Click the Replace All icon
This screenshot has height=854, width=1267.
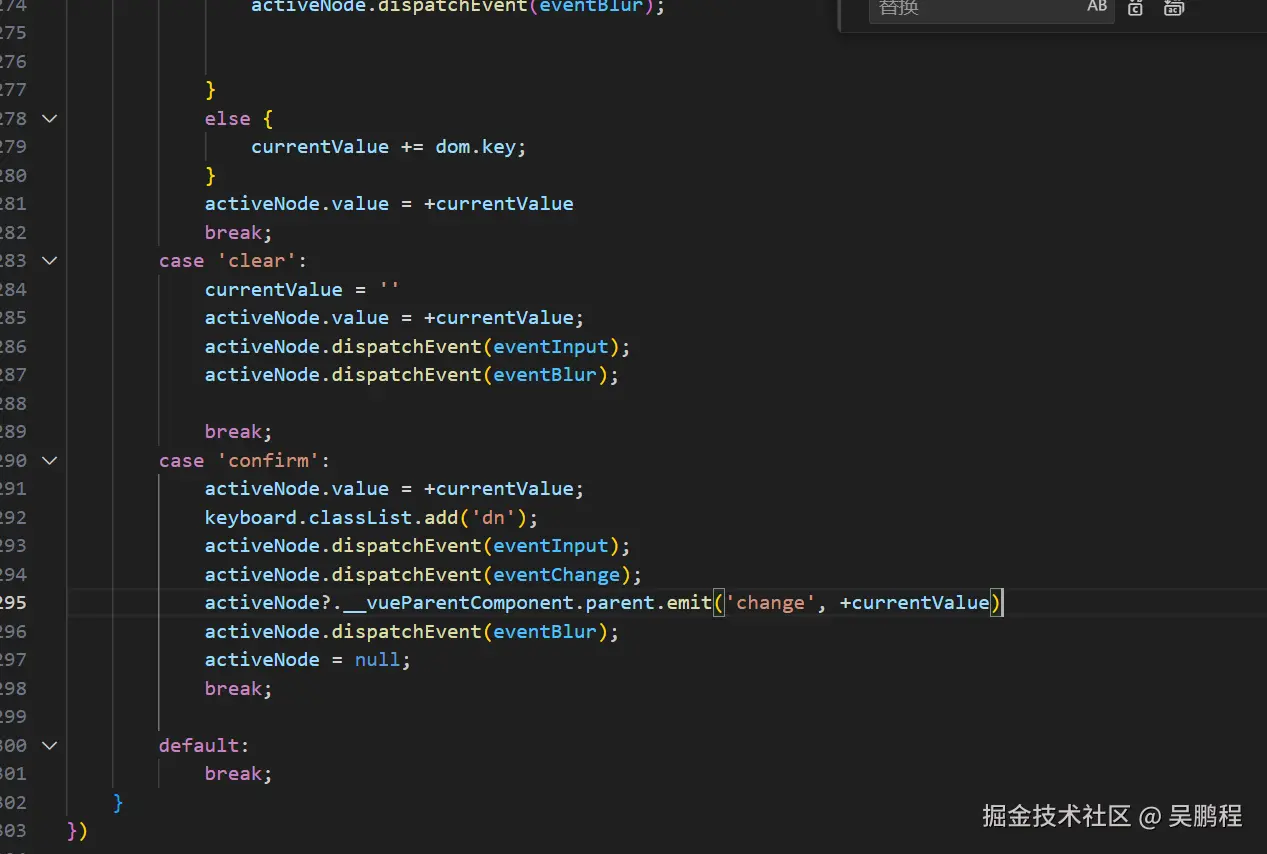(1173, 8)
